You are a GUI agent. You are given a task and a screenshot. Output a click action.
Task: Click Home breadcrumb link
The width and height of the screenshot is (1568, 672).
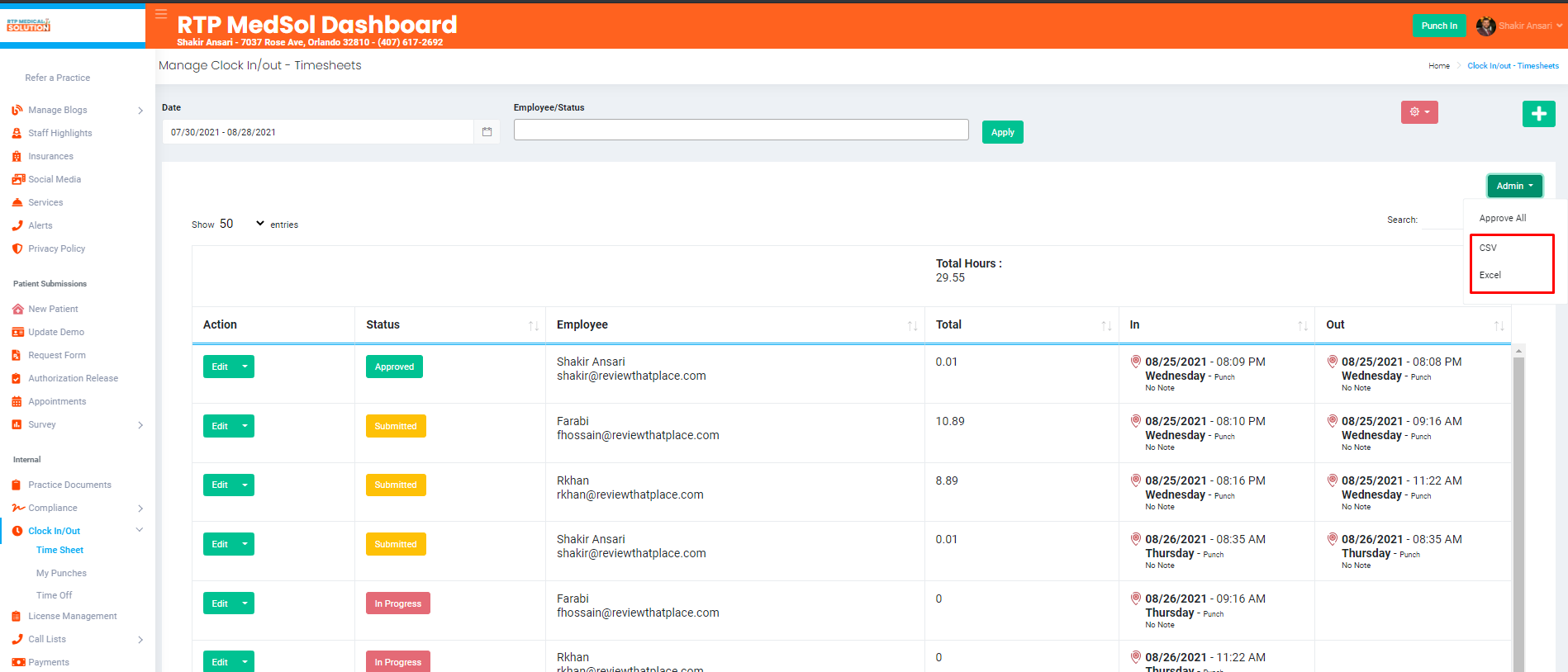pyautogui.click(x=1439, y=66)
